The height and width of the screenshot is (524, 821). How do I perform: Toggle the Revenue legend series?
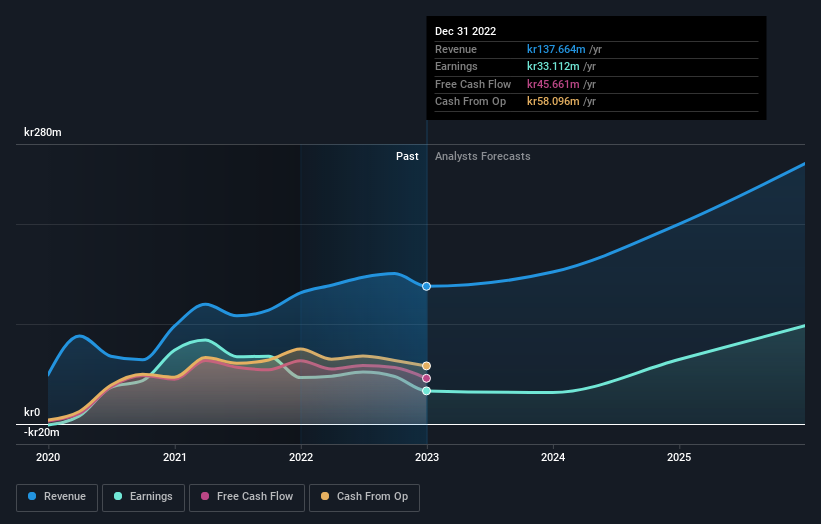[x=57, y=497]
